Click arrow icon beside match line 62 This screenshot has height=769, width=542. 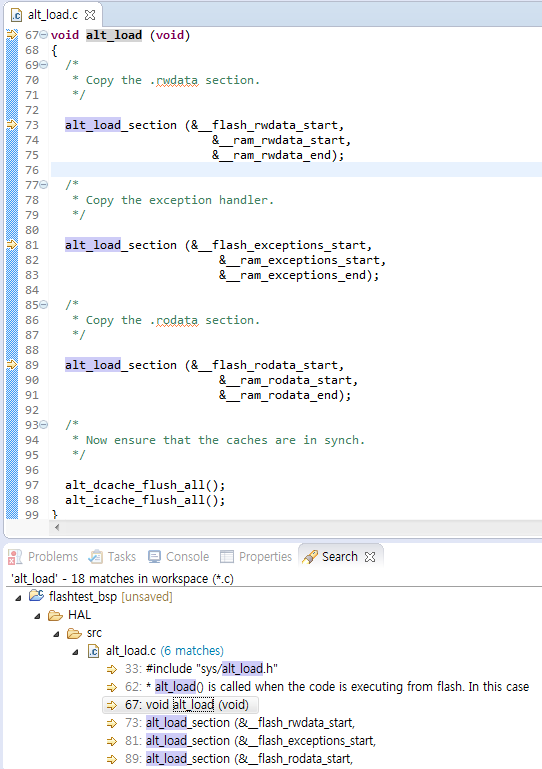112,687
